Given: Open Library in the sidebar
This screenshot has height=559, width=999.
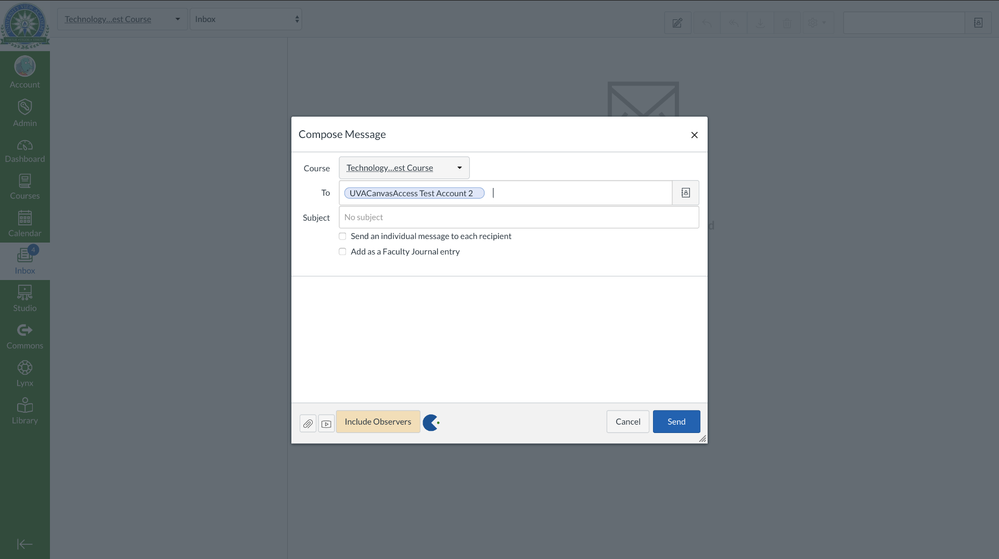Looking at the screenshot, I should pos(25,410).
